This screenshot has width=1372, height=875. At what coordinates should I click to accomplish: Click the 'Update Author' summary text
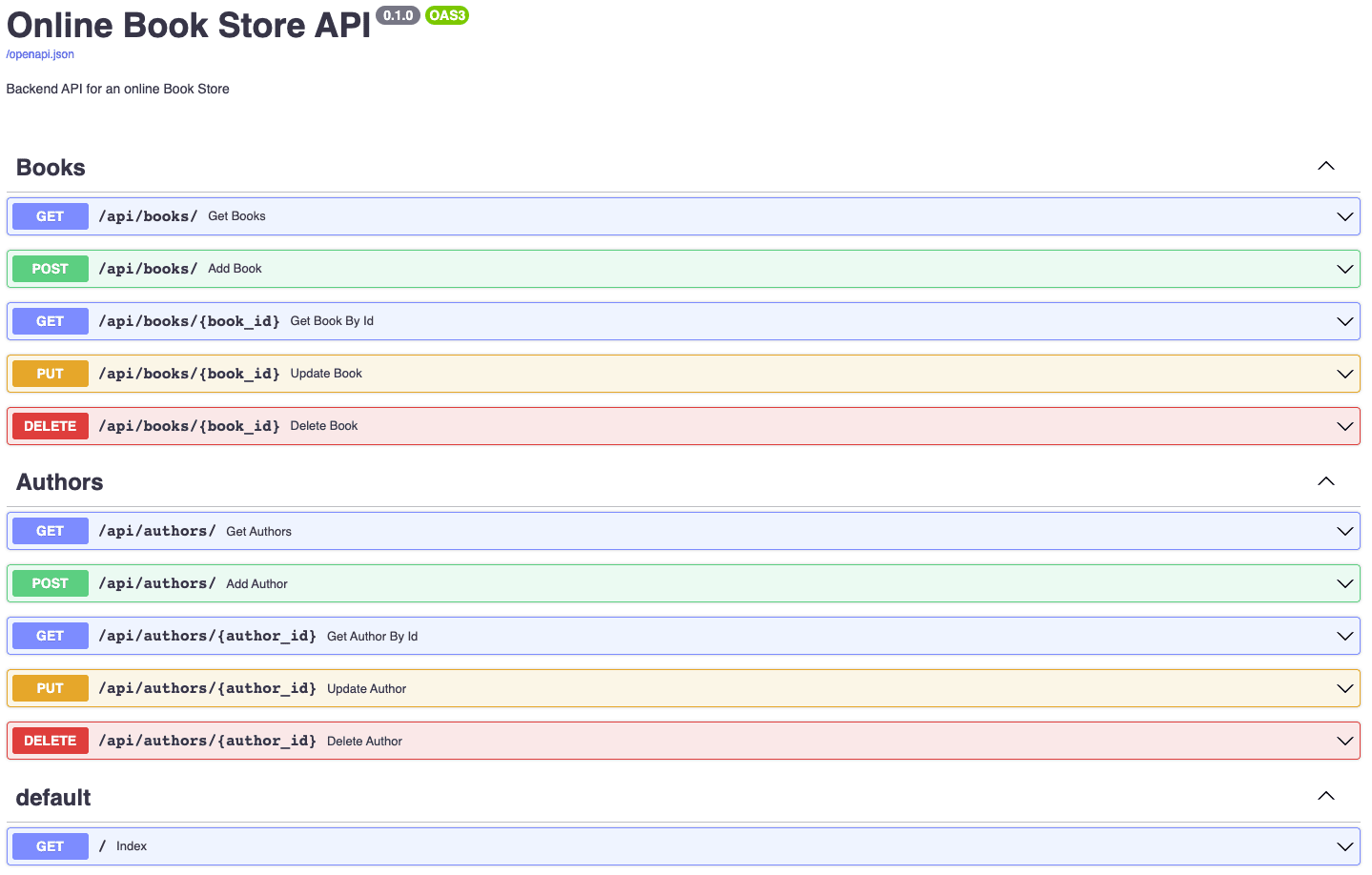(366, 689)
